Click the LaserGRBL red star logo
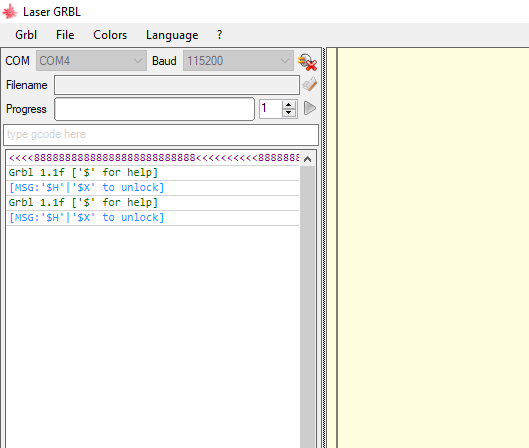Screen dimensions: 529x448 coord(9,11)
